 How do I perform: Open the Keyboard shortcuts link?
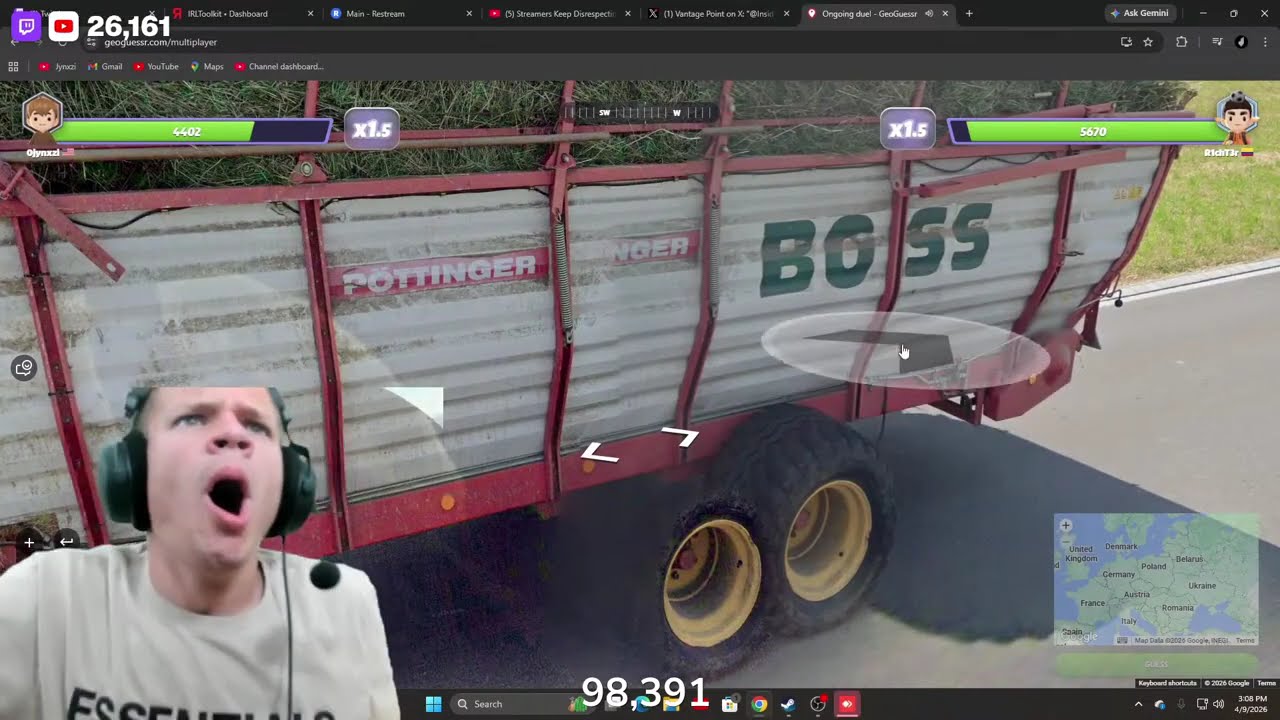coord(1167,683)
